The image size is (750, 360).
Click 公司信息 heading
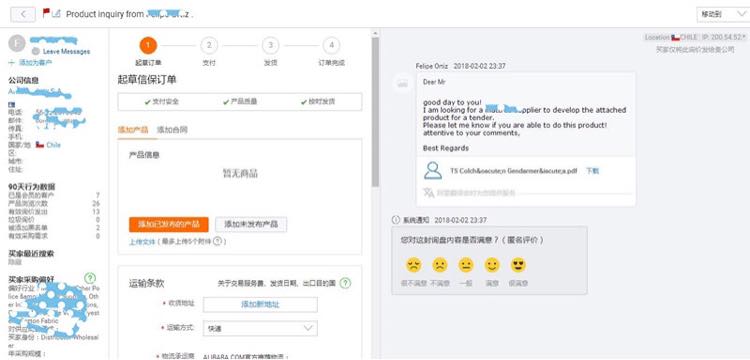pyautogui.click(x=23, y=80)
